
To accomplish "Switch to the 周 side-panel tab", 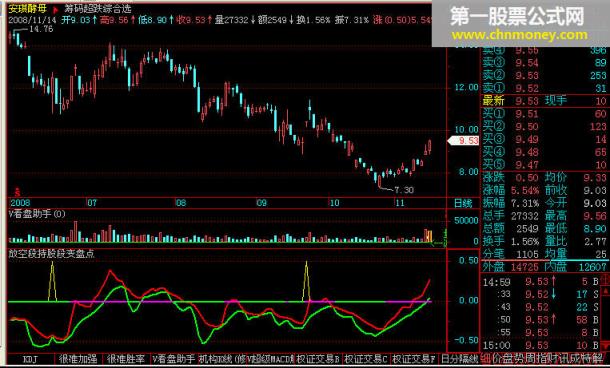I will (531, 359).
